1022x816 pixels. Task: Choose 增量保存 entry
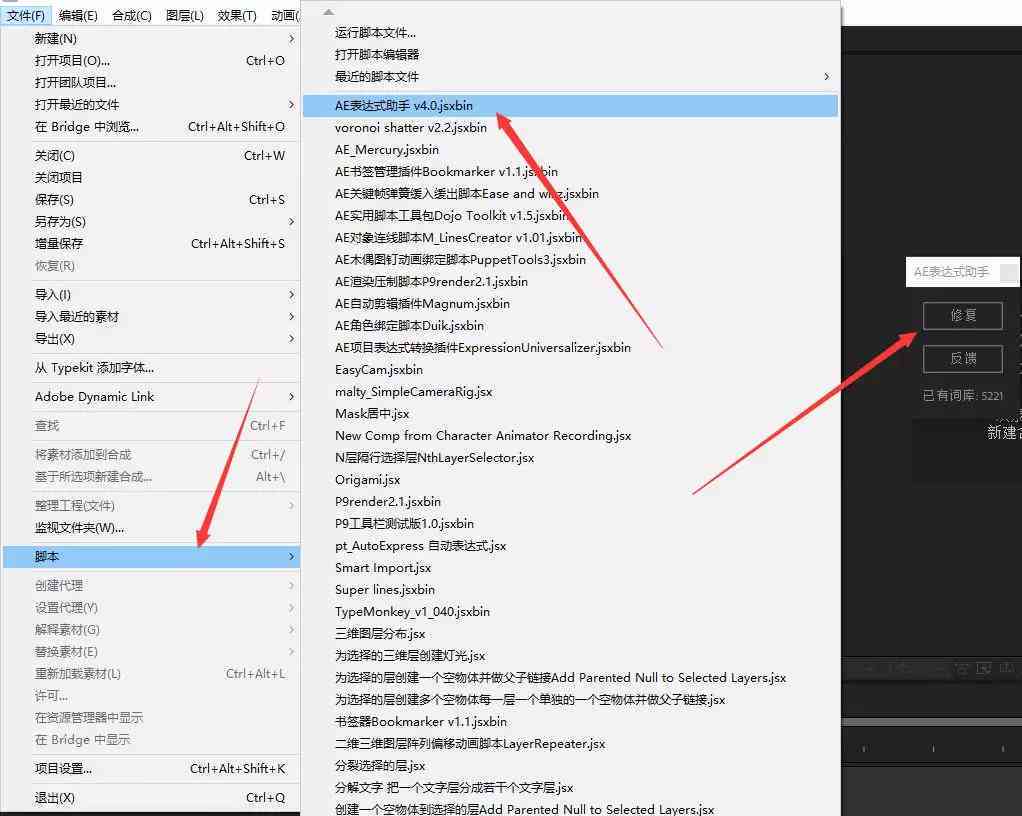(151, 244)
